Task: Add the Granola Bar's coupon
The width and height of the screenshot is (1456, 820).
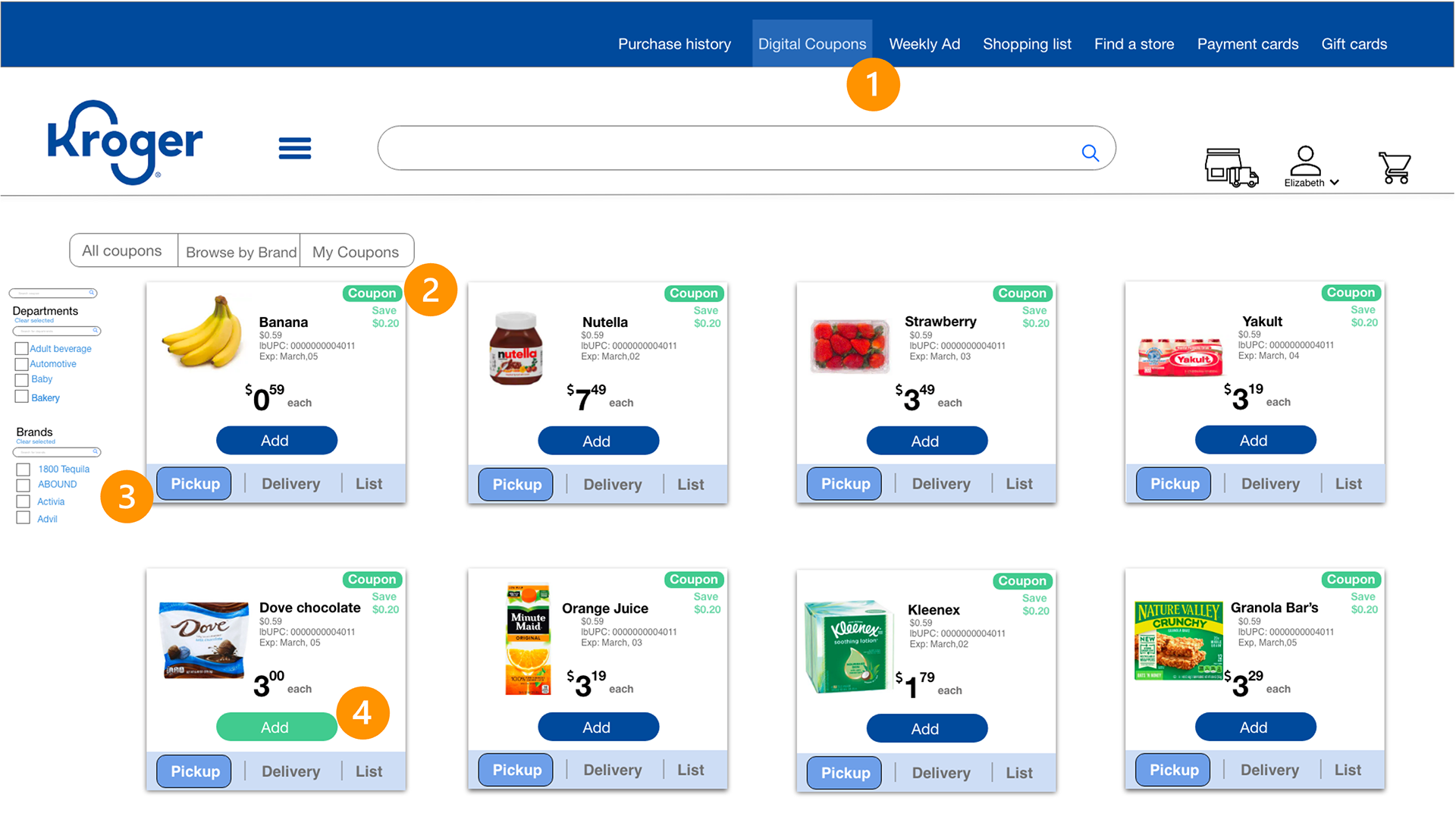Action: 1255,727
